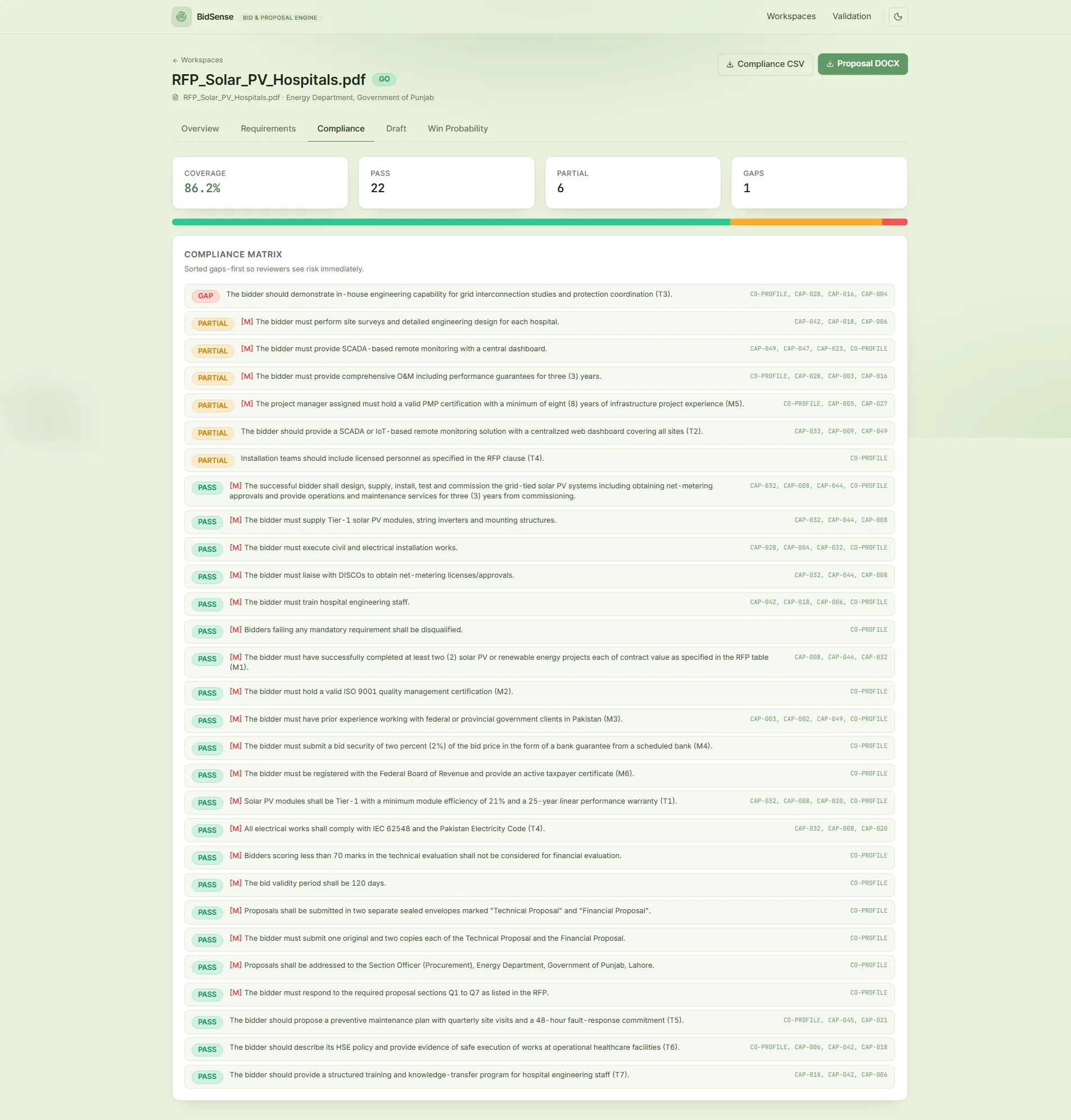The height and width of the screenshot is (1120, 1071).
Task: Select the site surveys and engineering design row
Action: click(539, 323)
